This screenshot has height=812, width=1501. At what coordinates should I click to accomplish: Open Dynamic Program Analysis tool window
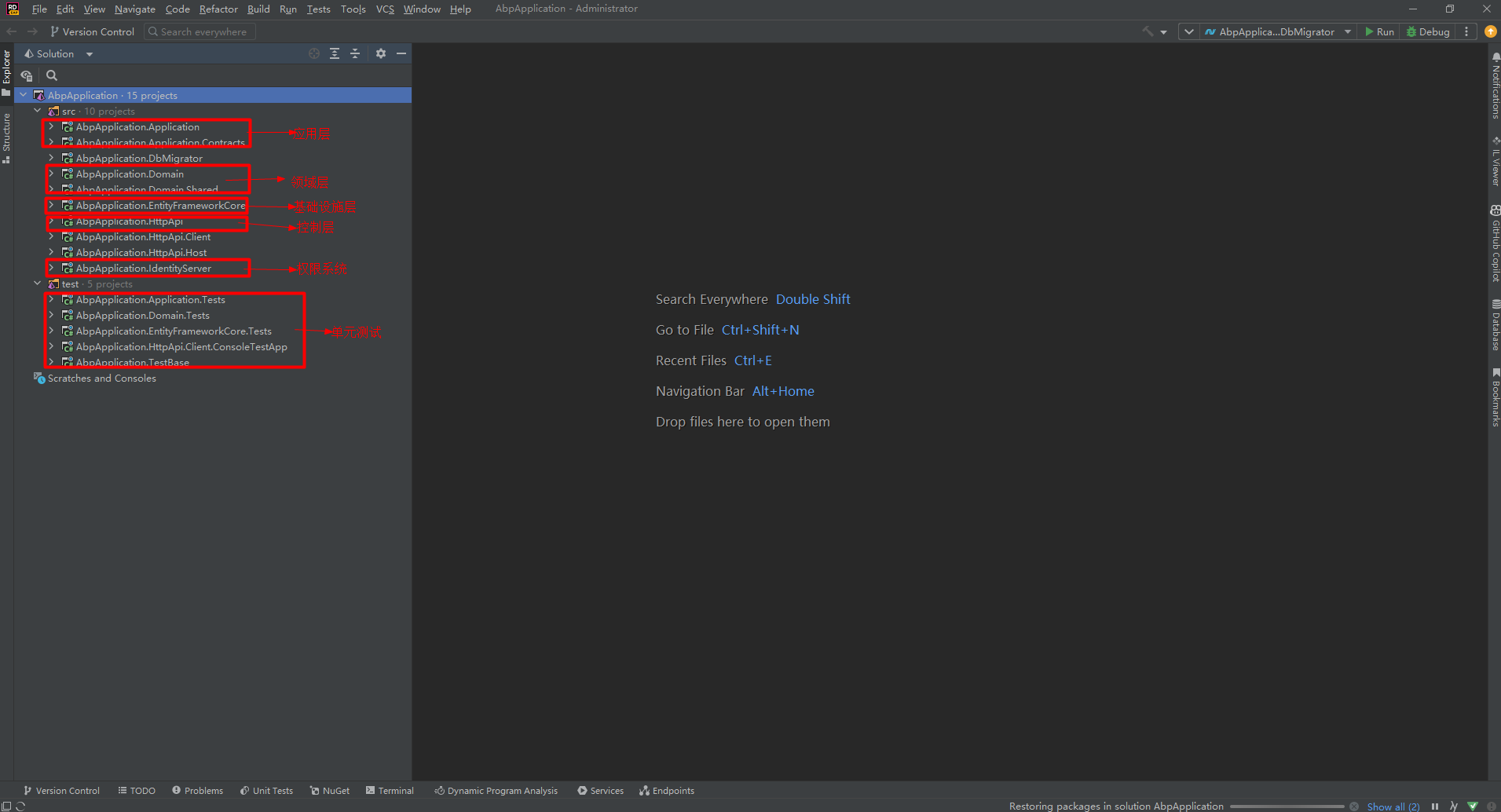[x=496, y=791]
